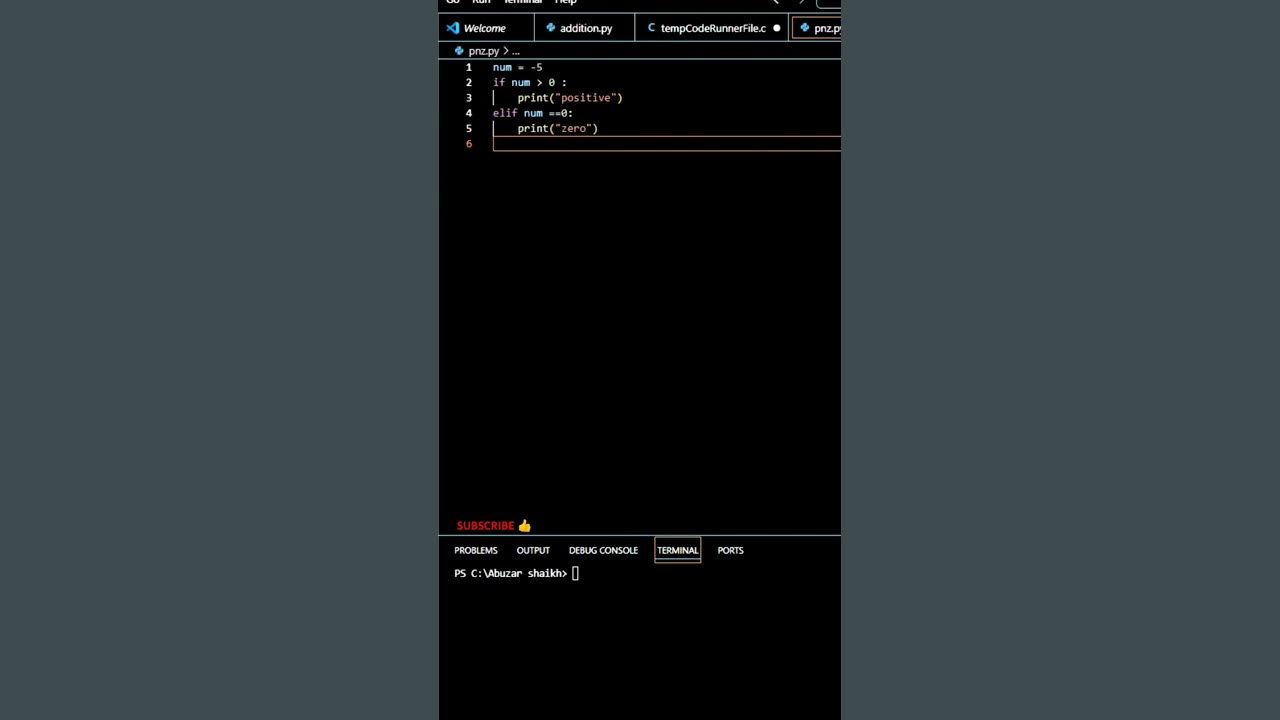Click line number 1 in the gutter

468,67
